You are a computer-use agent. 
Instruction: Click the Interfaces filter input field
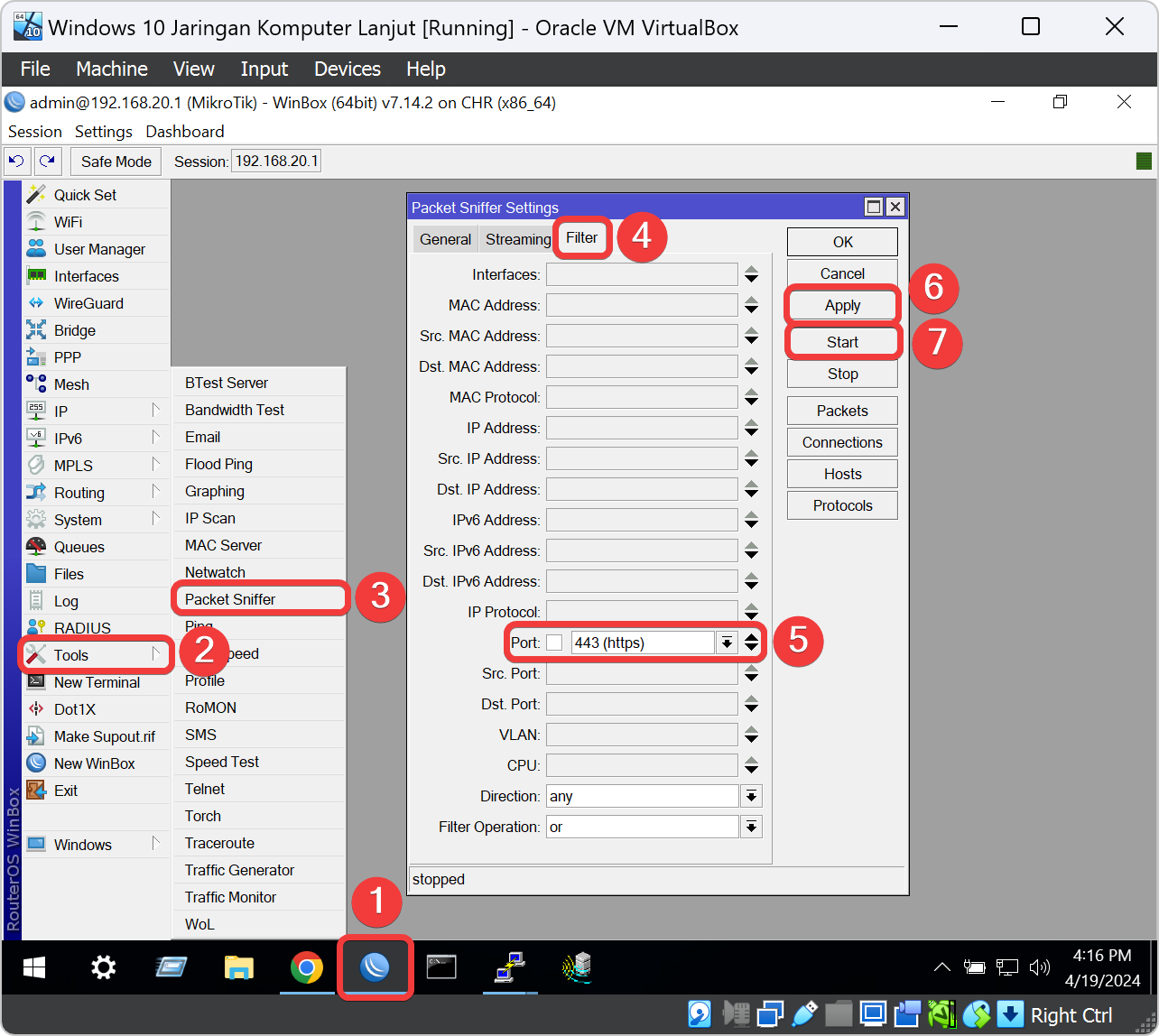(642, 274)
